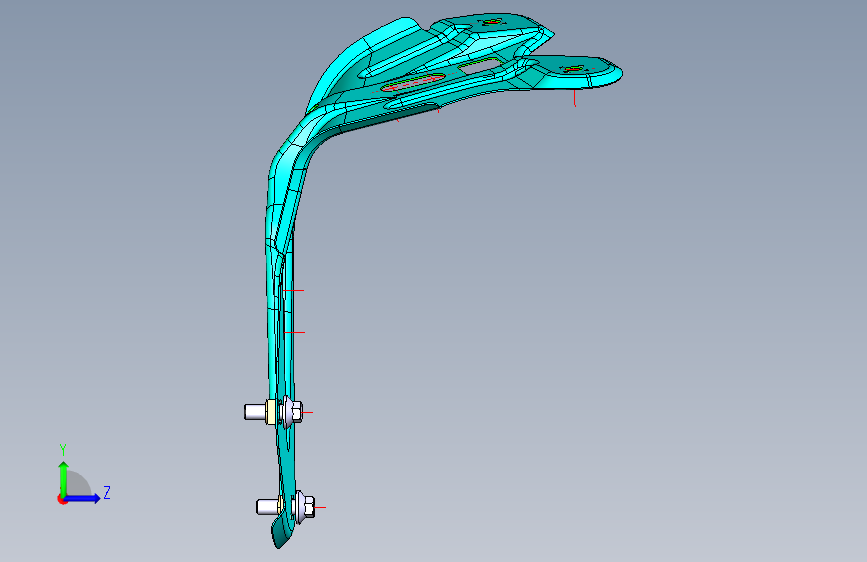Viewport: 867px width, 562px height.
Task: Click the 'Z' axis label
Action: [107, 493]
